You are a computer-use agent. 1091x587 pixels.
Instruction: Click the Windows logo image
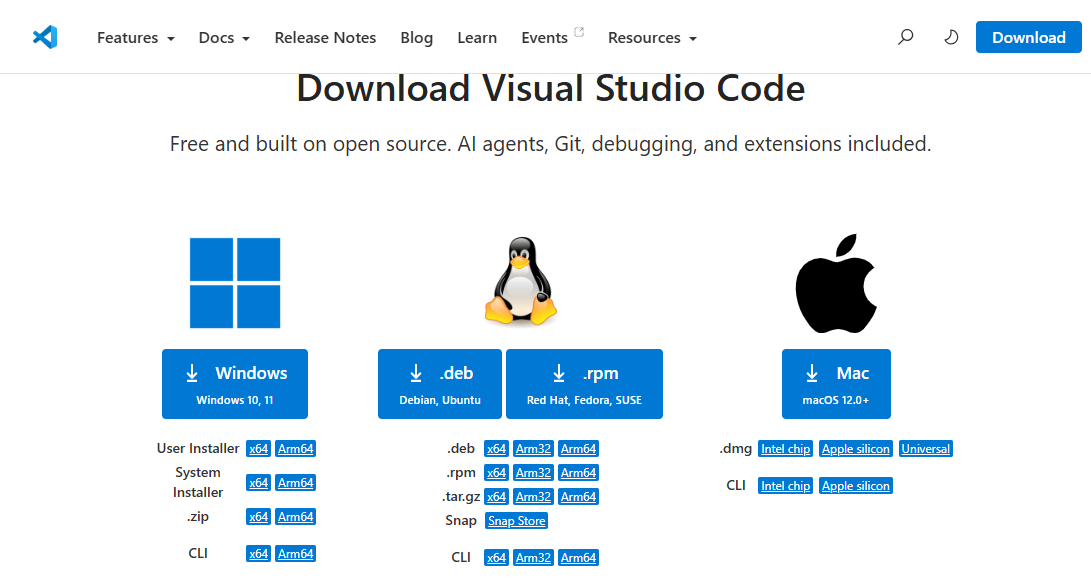[235, 283]
